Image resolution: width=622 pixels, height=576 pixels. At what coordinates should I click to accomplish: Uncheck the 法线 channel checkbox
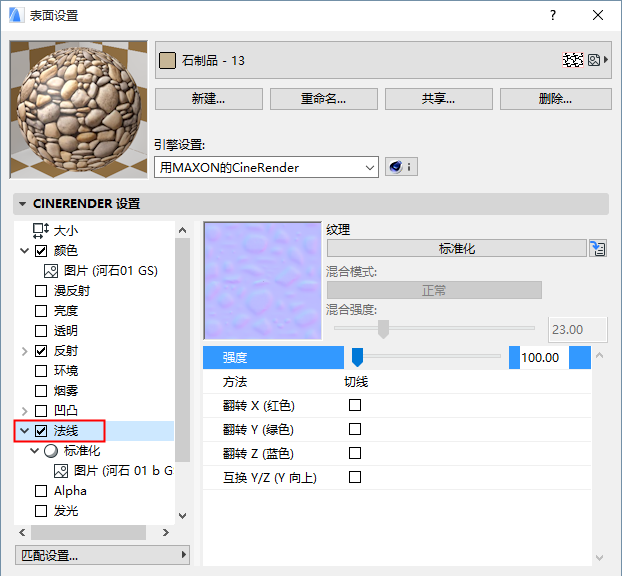tap(41, 431)
